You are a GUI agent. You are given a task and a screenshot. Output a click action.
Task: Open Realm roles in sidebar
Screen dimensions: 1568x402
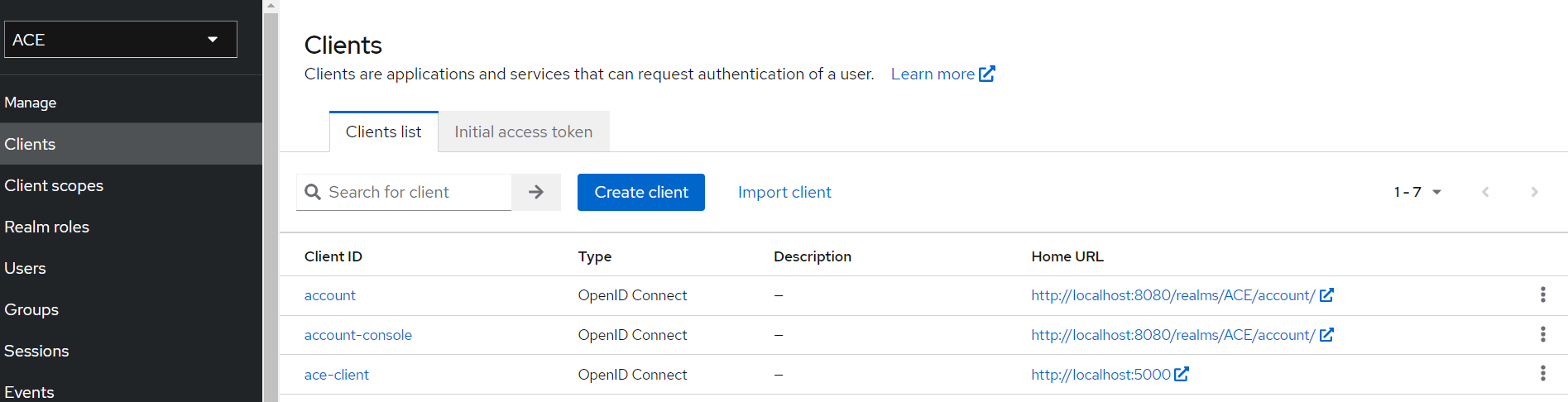(x=47, y=227)
